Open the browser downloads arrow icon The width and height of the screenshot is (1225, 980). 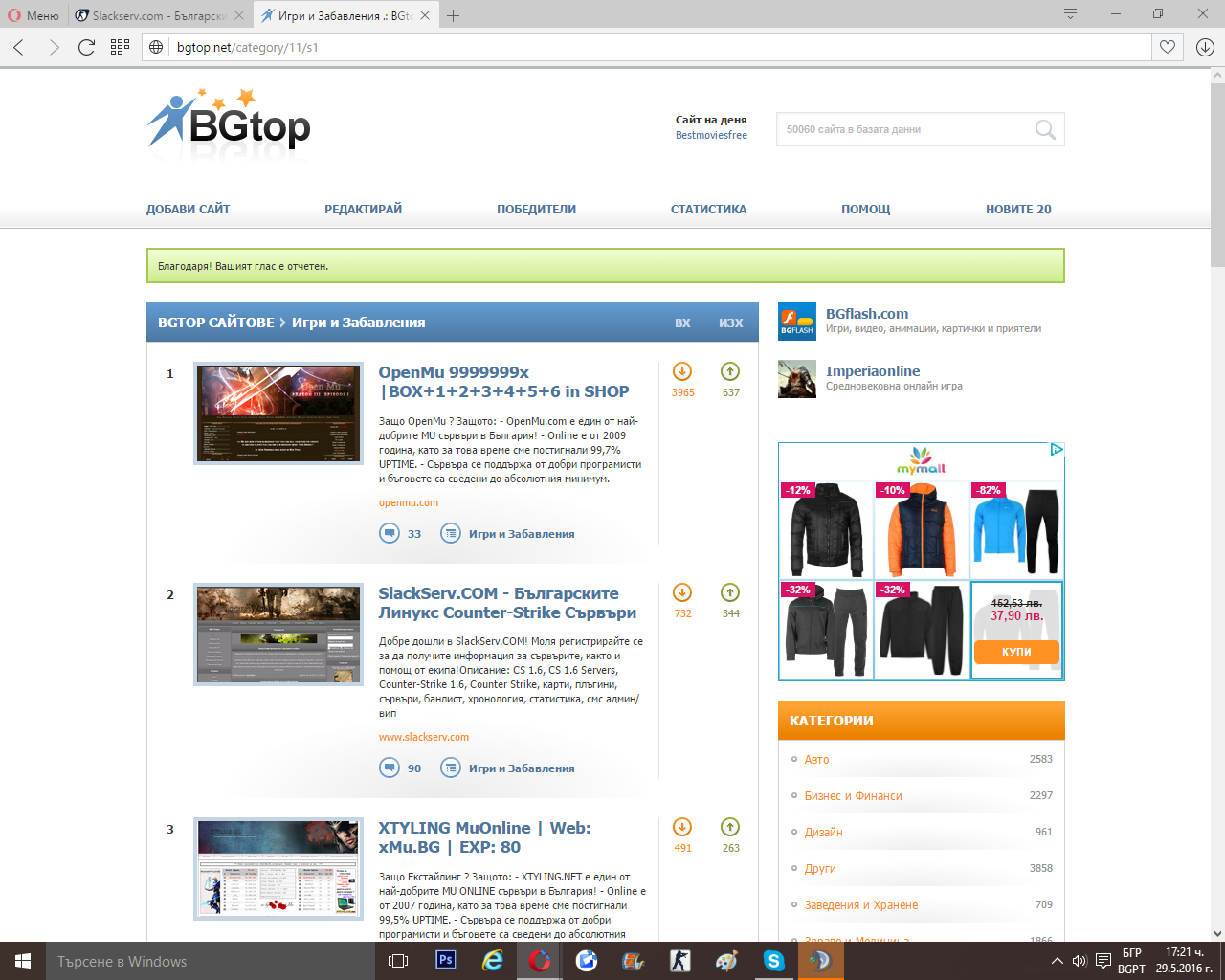(x=1205, y=47)
